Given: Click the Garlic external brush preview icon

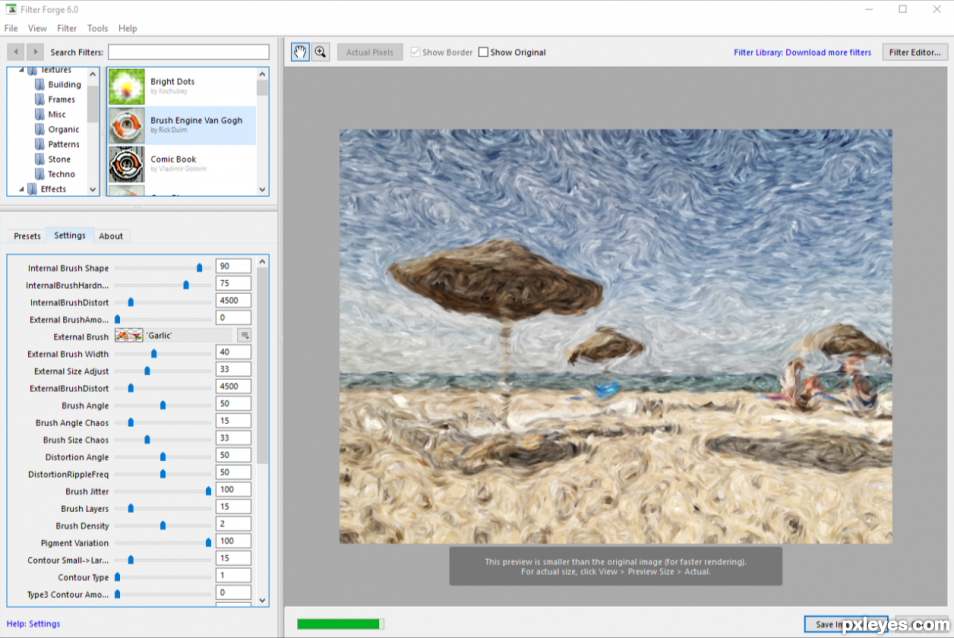Looking at the screenshot, I should point(128,336).
